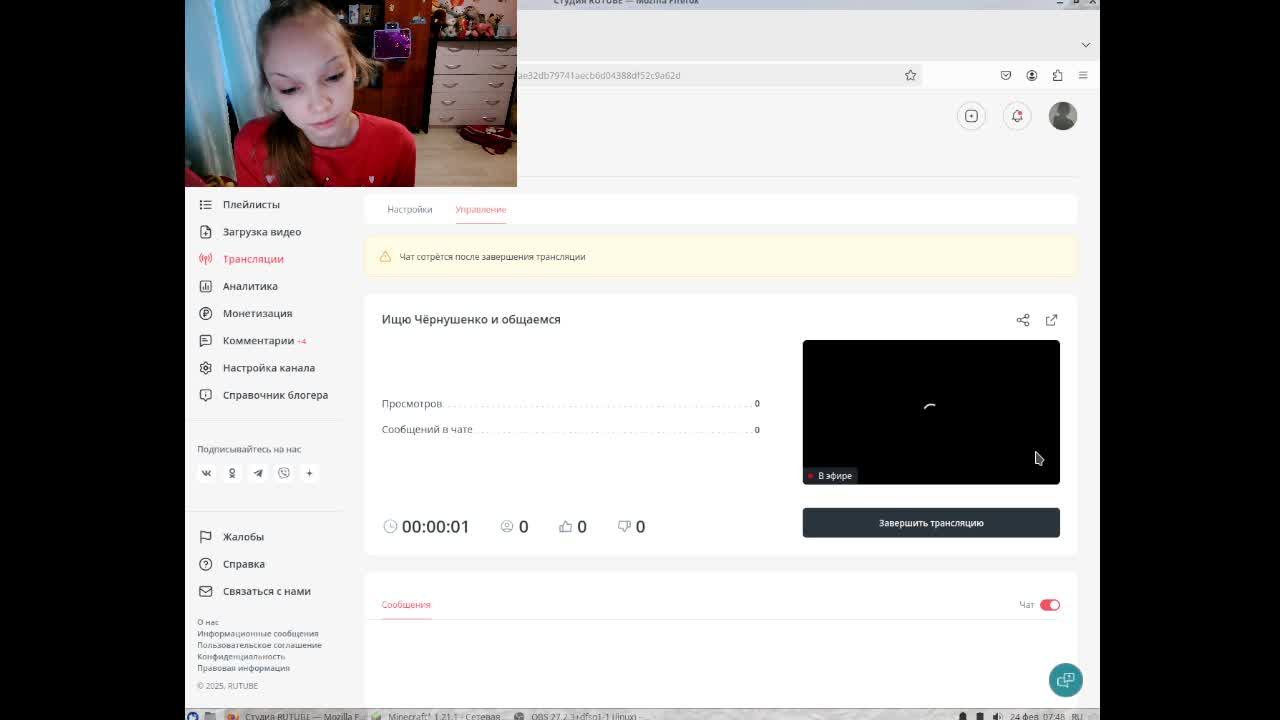Click the broadcast antenna icon
This screenshot has width=1280, height=720.
[x=205, y=259]
